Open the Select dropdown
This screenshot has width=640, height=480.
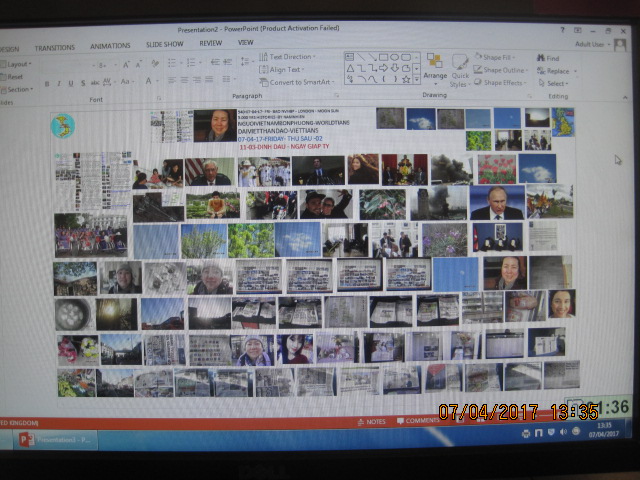point(554,83)
